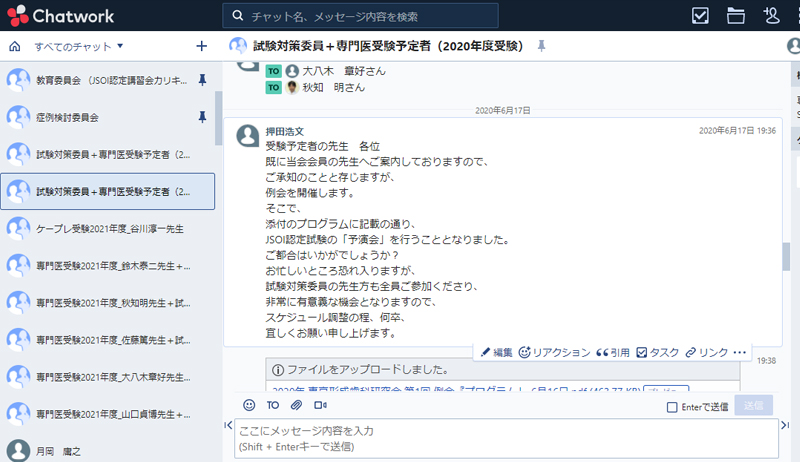Click the TO mention icon
The height and width of the screenshot is (462, 800).
click(x=273, y=405)
